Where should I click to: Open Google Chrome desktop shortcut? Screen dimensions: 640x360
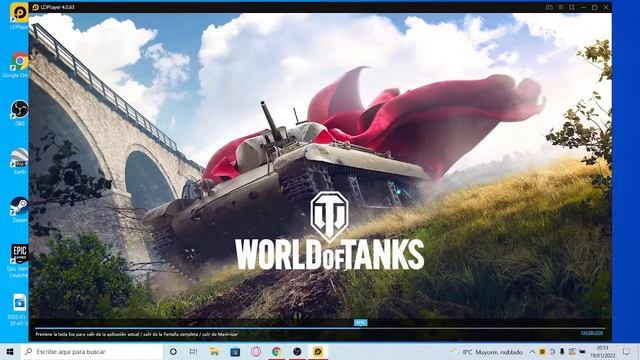tap(19, 64)
